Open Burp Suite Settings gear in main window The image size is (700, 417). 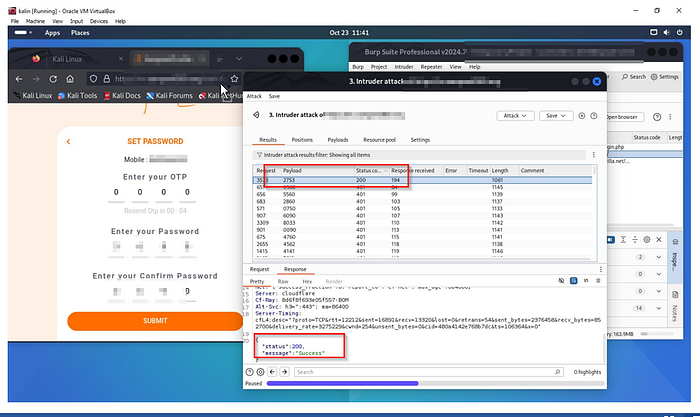click(665, 77)
